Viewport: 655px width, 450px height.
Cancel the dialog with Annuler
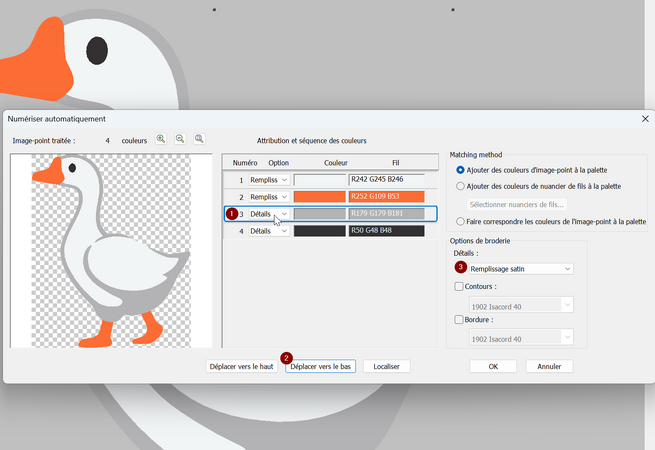pos(549,367)
